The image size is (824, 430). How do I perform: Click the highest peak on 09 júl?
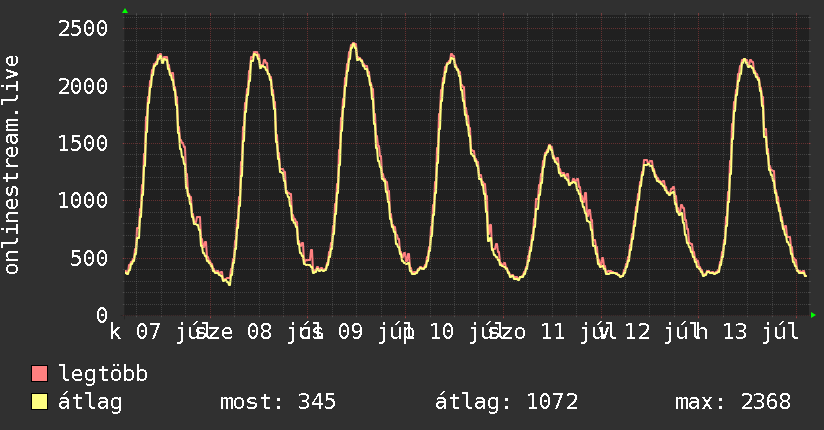coord(354,44)
